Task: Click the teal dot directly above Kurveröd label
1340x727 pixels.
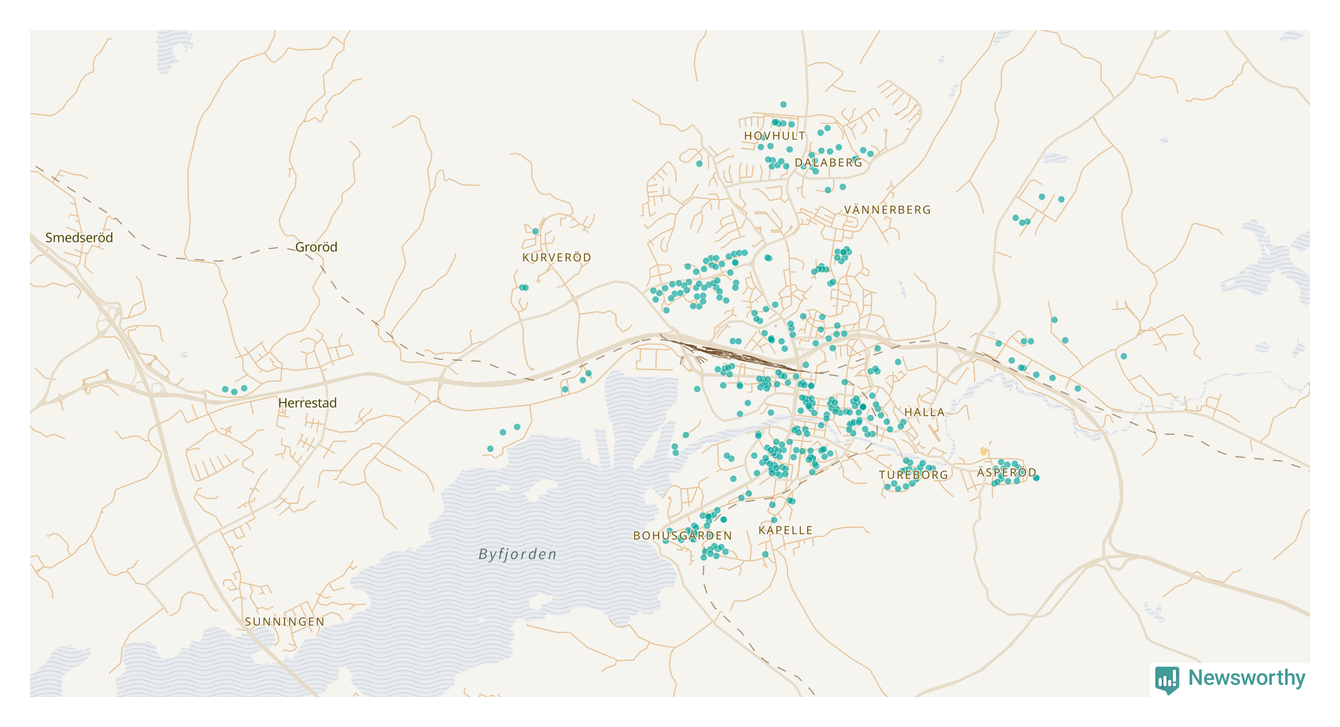Action: pyautogui.click(x=535, y=231)
